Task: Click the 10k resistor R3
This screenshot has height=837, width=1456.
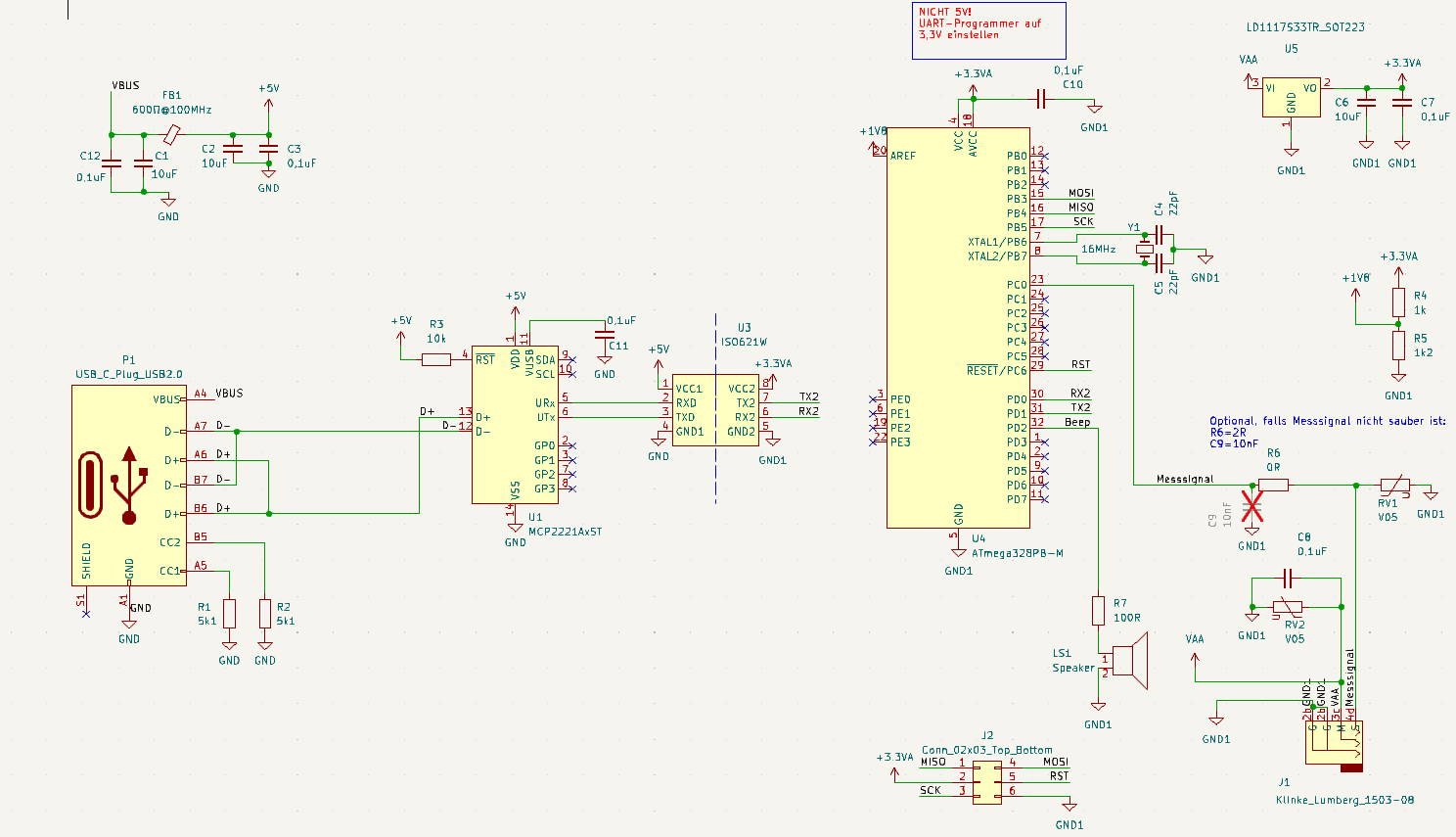Action: [436, 359]
